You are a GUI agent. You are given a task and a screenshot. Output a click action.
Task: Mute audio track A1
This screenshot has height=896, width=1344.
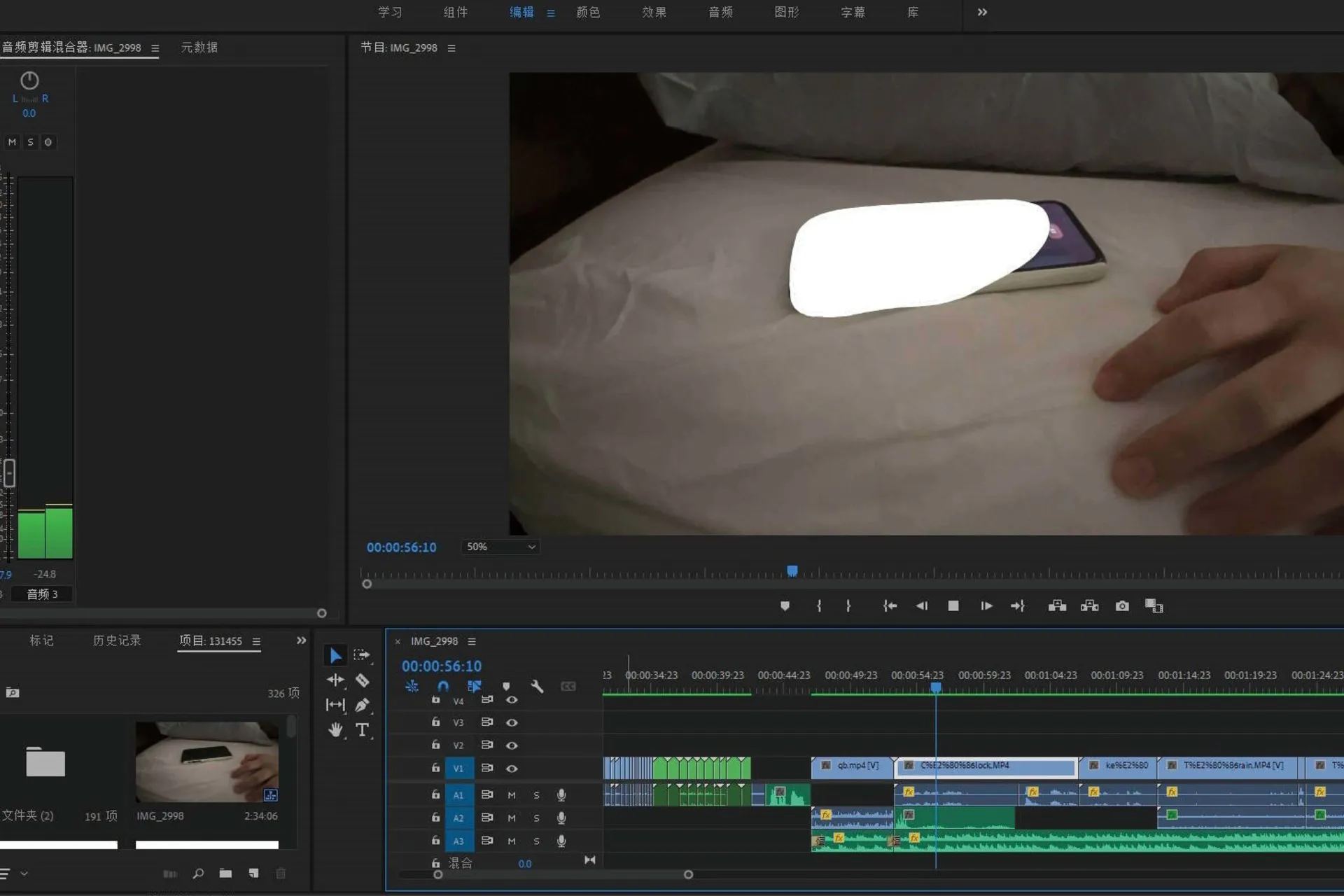(x=512, y=795)
